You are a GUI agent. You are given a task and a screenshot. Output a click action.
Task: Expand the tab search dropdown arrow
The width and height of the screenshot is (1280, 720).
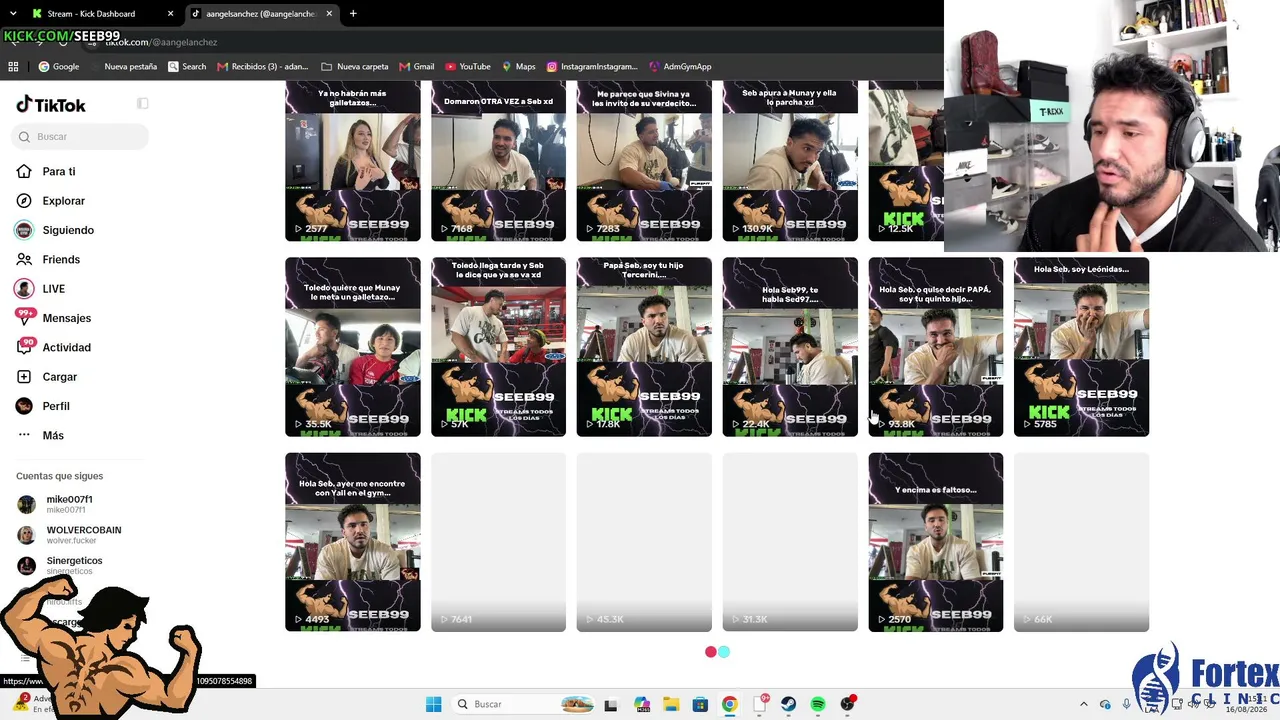pyautogui.click(x=13, y=14)
